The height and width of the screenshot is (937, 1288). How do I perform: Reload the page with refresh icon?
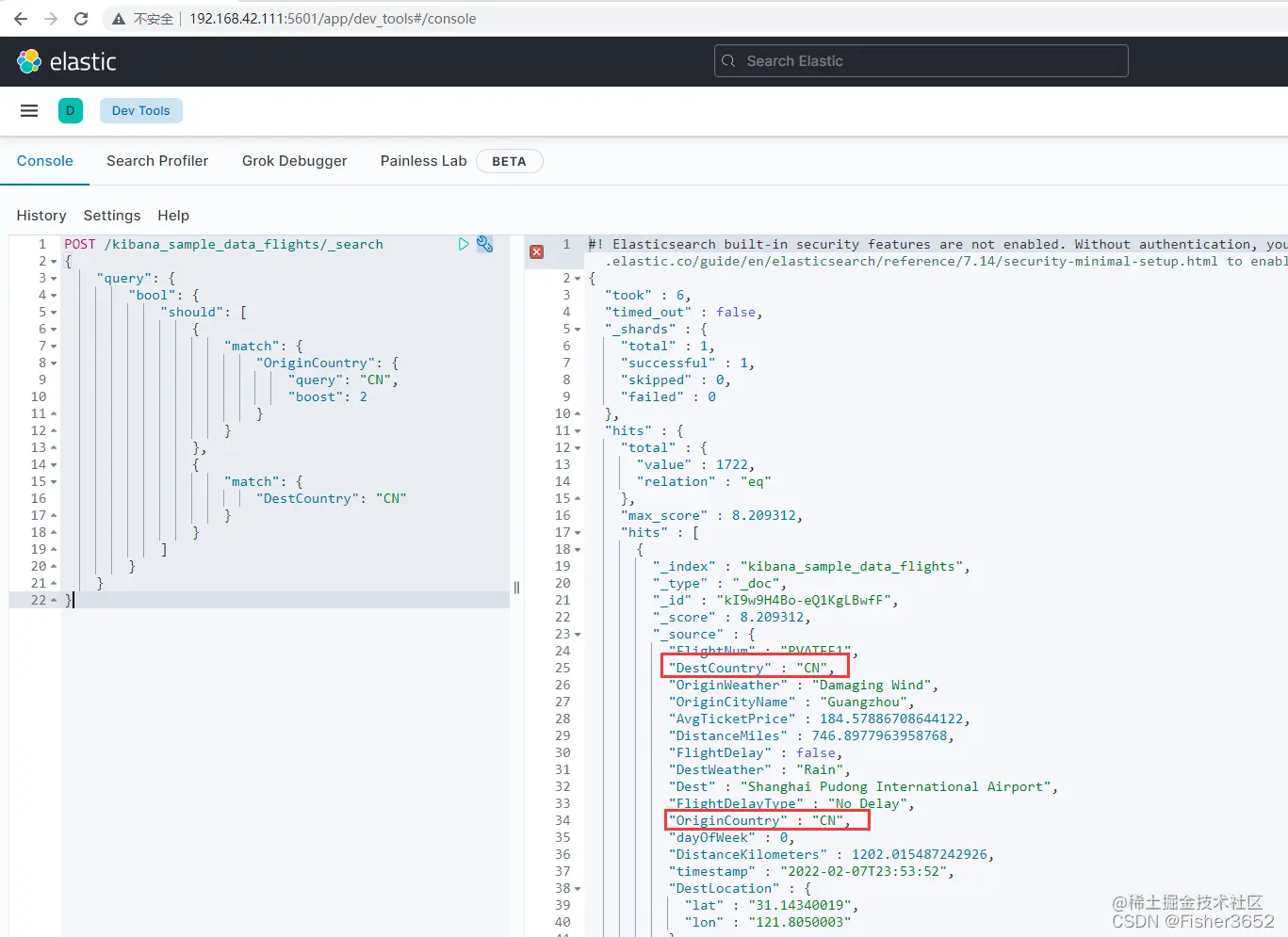click(81, 19)
